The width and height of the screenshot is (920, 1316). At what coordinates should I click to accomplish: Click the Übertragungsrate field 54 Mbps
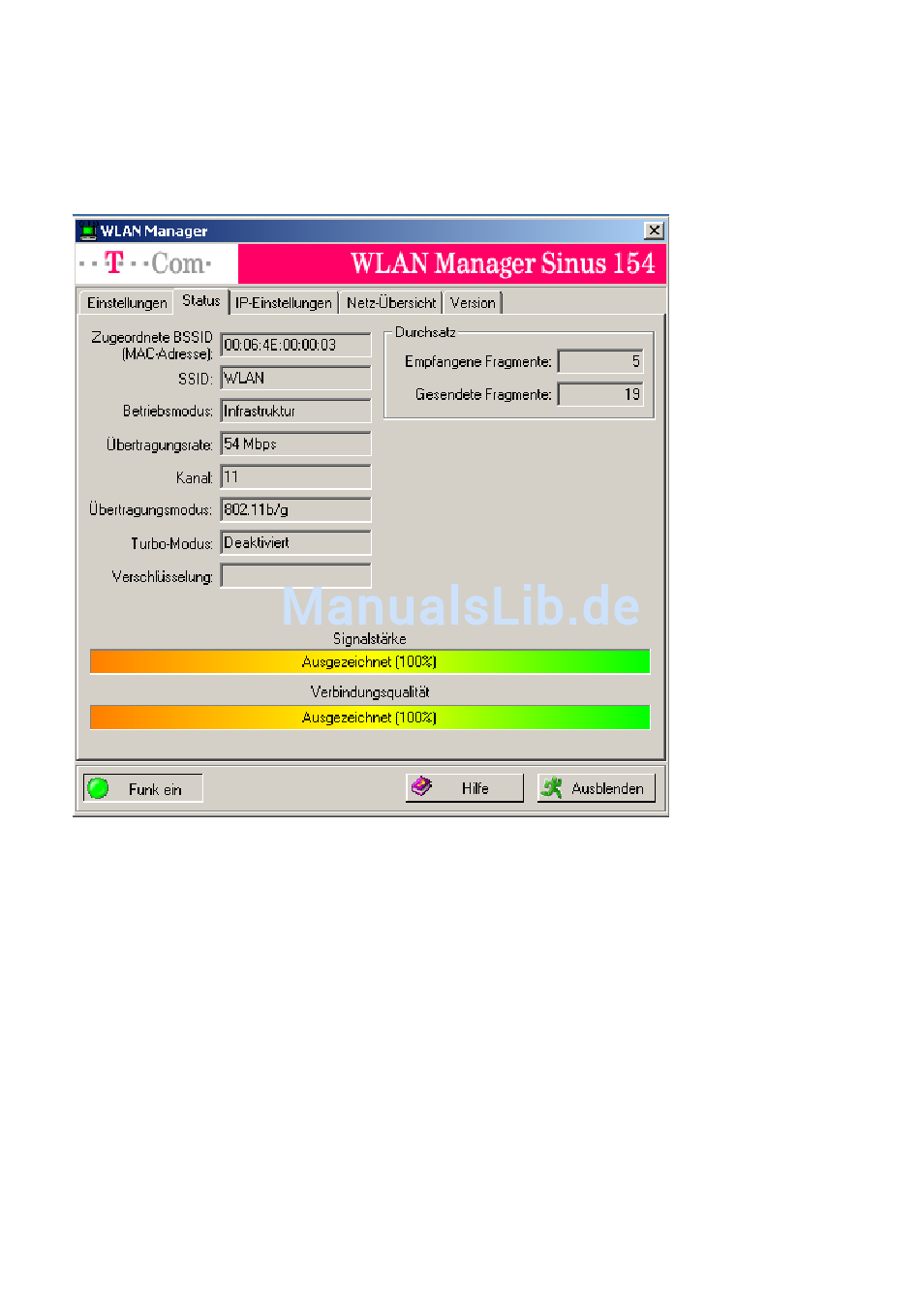[x=295, y=444]
